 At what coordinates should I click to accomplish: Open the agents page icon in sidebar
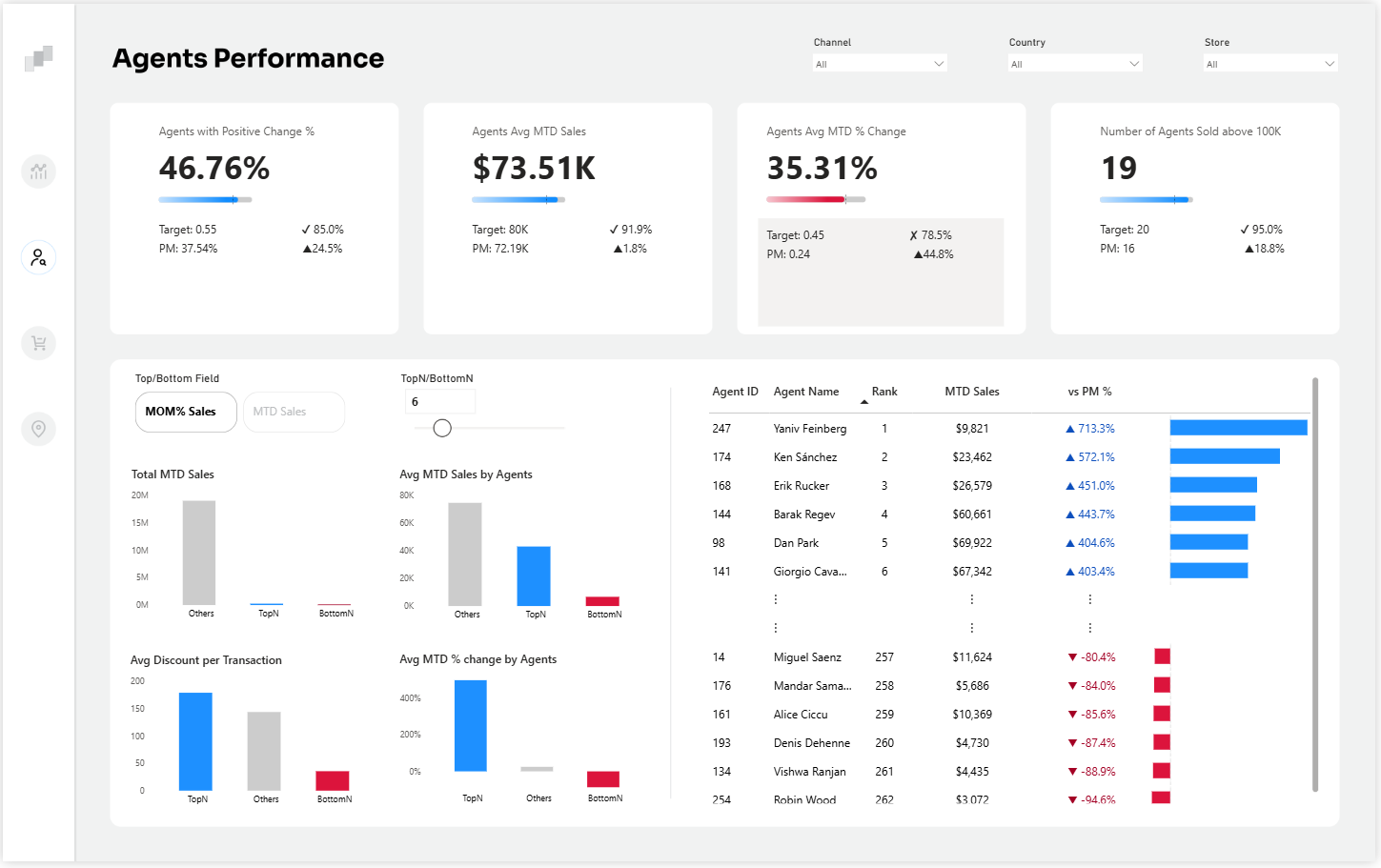(38, 257)
